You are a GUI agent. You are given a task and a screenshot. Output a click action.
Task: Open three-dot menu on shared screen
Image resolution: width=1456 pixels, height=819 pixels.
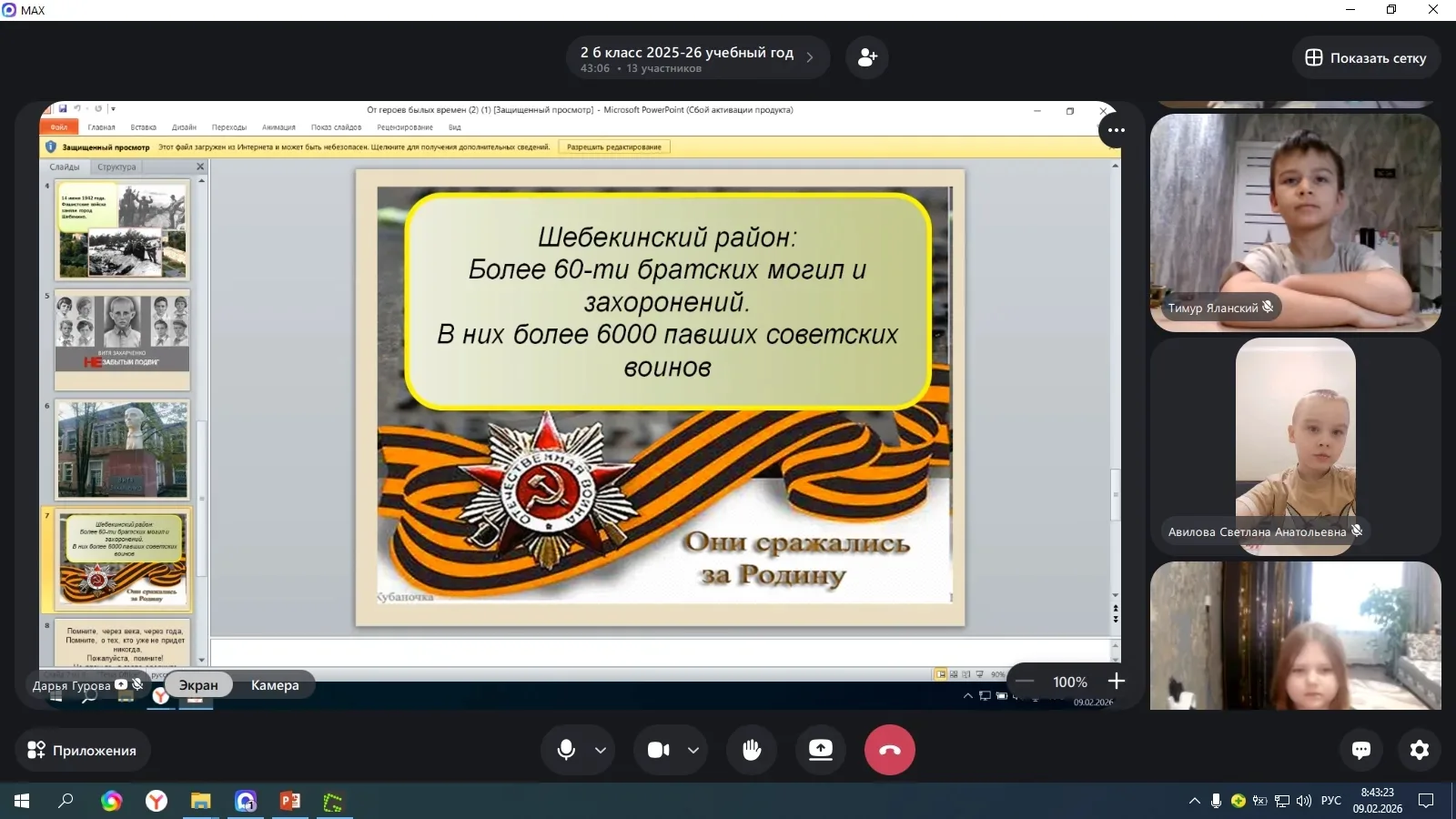pyautogui.click(x=1117, y=130)
